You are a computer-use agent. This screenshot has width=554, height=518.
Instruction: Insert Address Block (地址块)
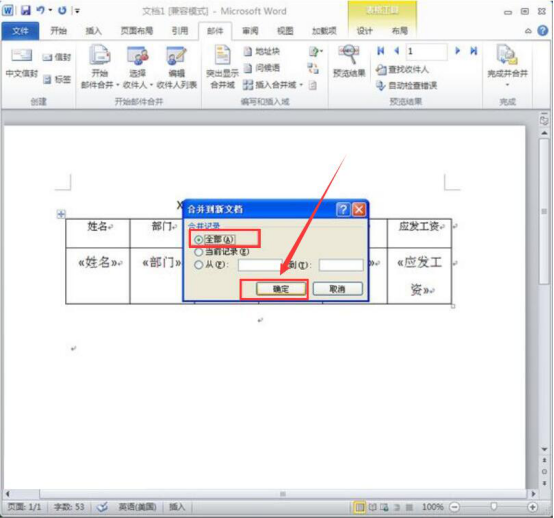pos(262,52)
